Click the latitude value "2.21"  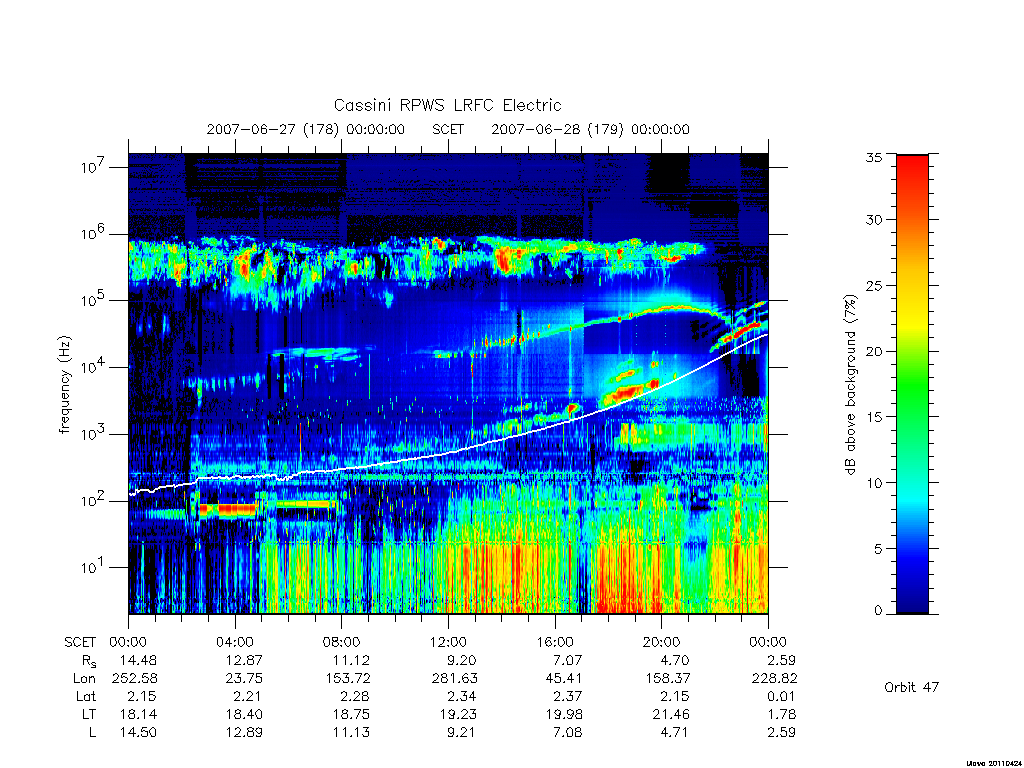coord(248,696)
